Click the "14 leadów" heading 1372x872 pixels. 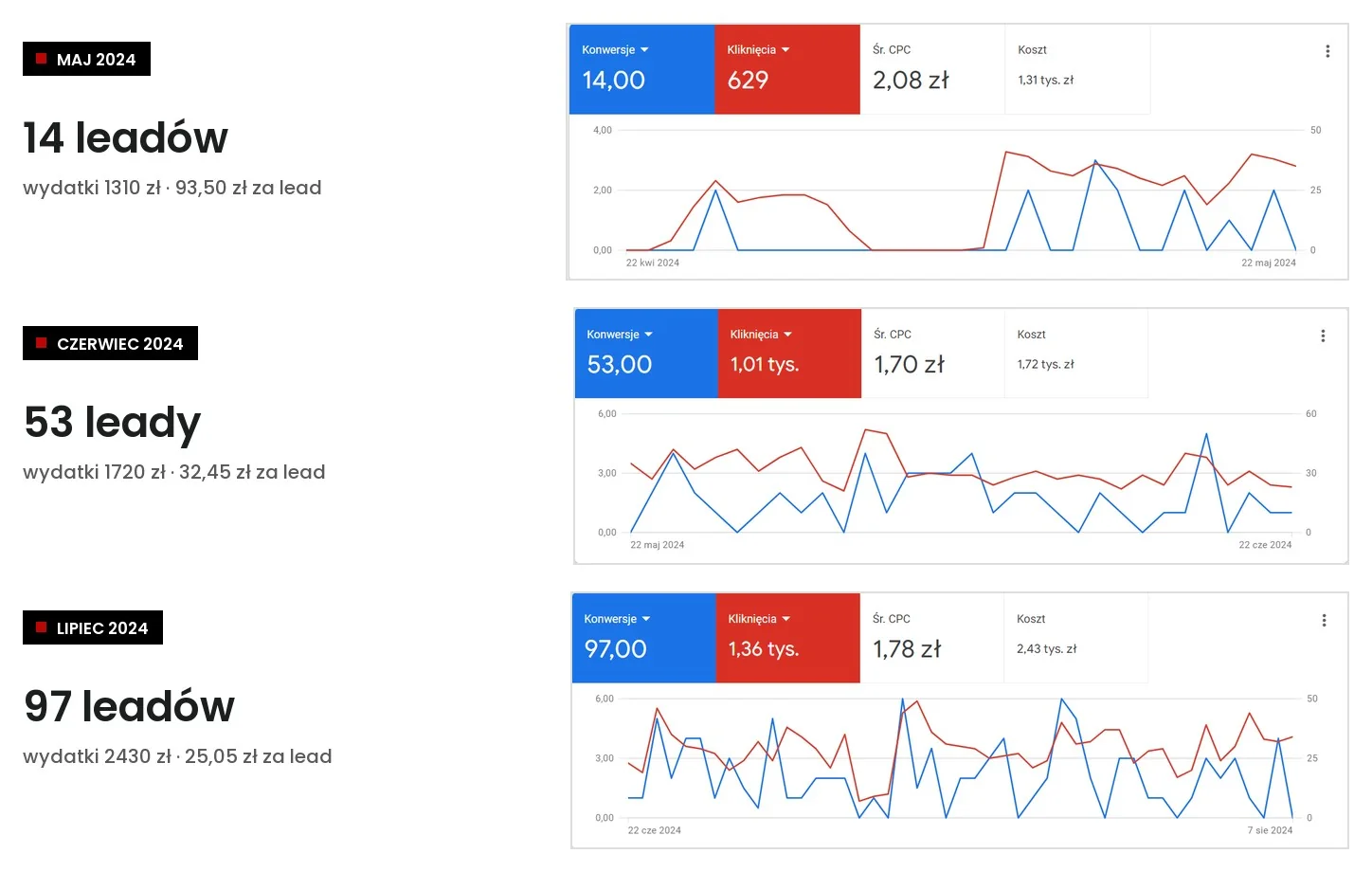(125, 138)
